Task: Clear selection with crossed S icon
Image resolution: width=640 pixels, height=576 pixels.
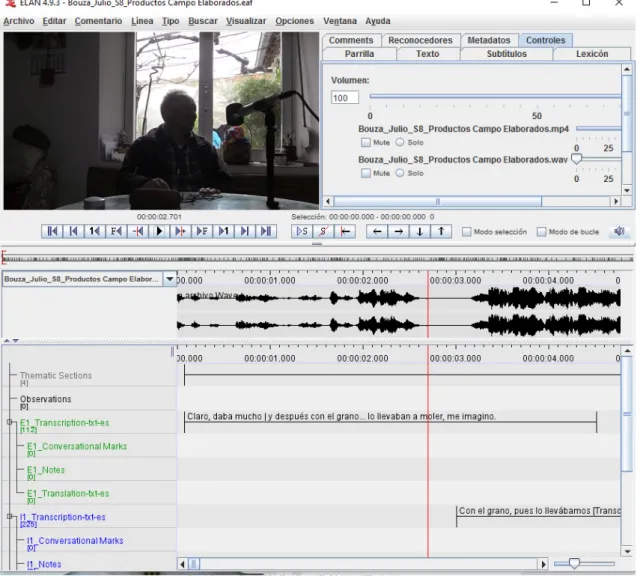Action: 323,231
